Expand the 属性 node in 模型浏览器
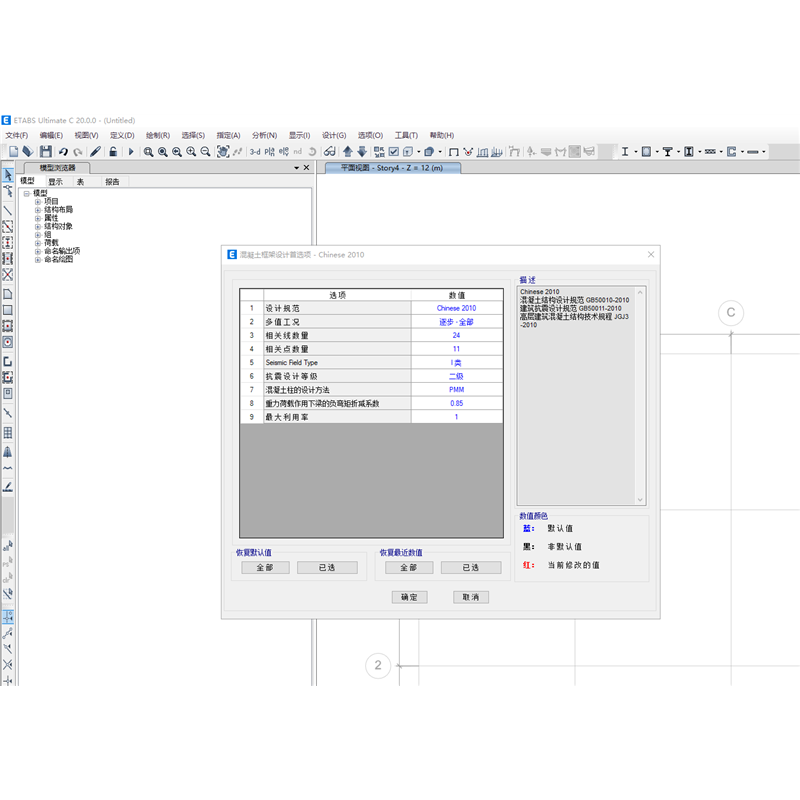Viewport: 800px width, 800px height. coord(37,219)
